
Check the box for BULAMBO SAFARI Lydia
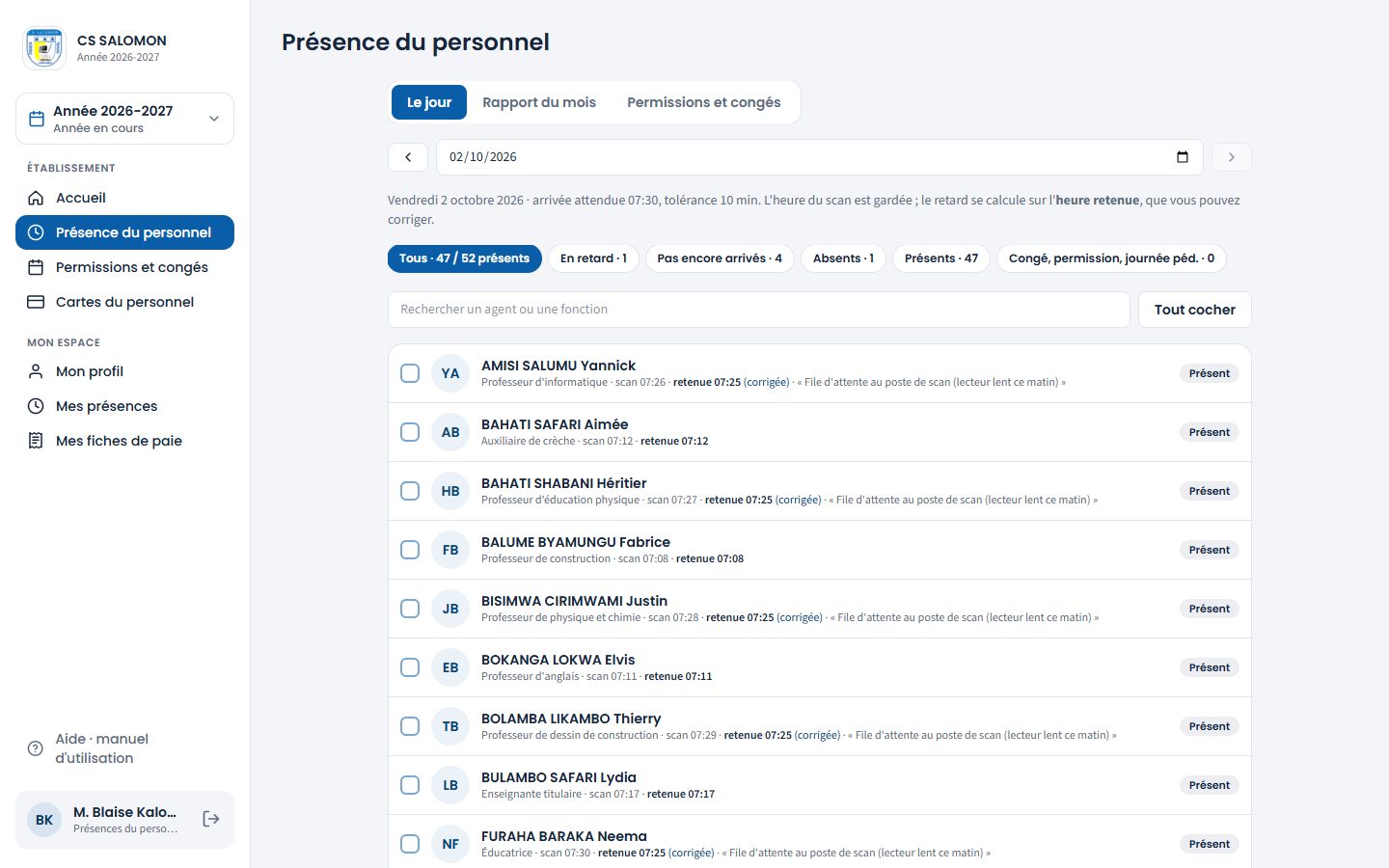[x=410, y=785]
